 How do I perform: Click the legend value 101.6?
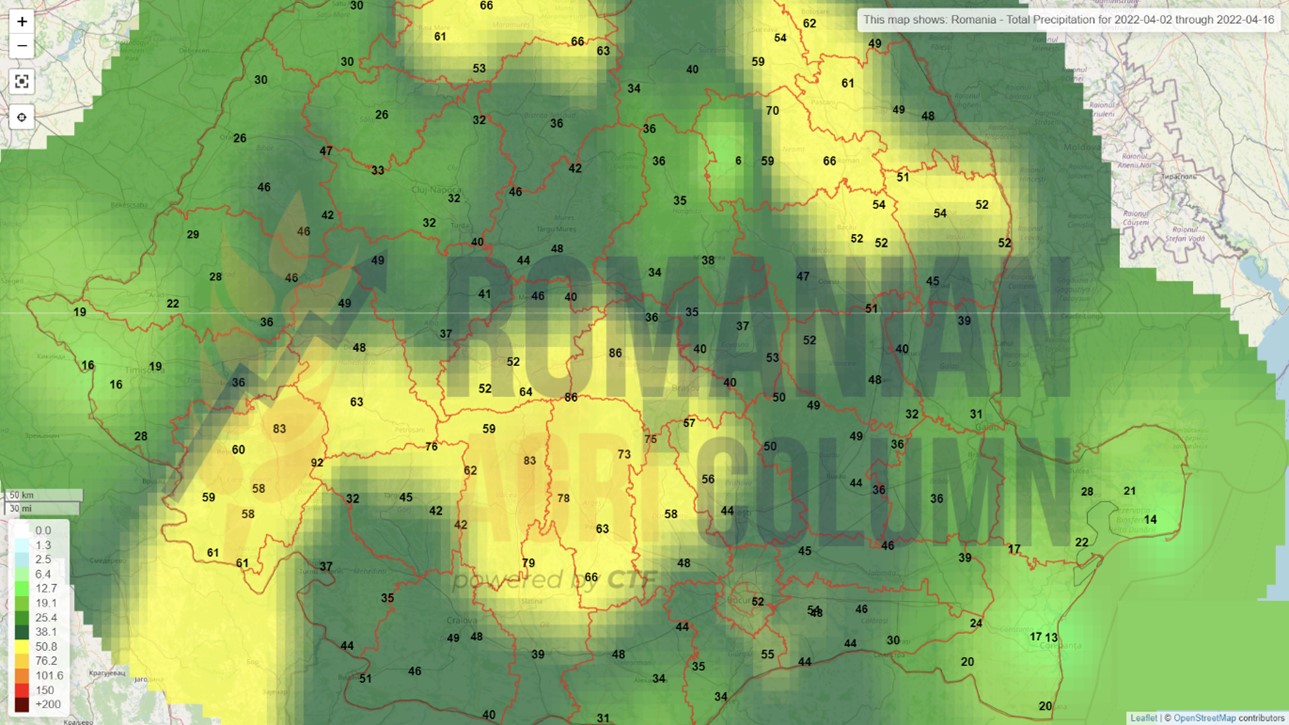pyautogui.click(x=49, y=676)
